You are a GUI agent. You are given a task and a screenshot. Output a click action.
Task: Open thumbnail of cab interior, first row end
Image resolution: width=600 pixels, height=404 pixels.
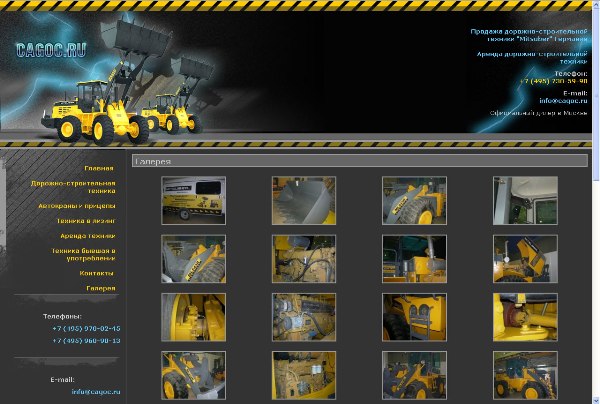(x=525, y=200)
